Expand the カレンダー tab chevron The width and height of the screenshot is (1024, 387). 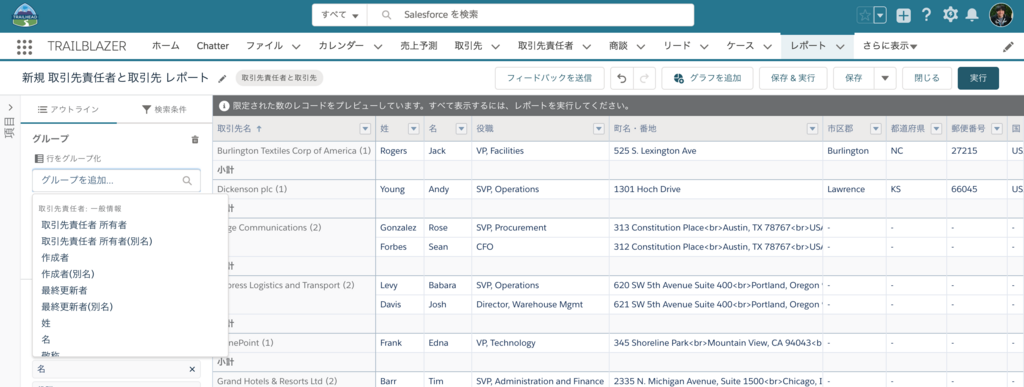(x=377, y=46)
